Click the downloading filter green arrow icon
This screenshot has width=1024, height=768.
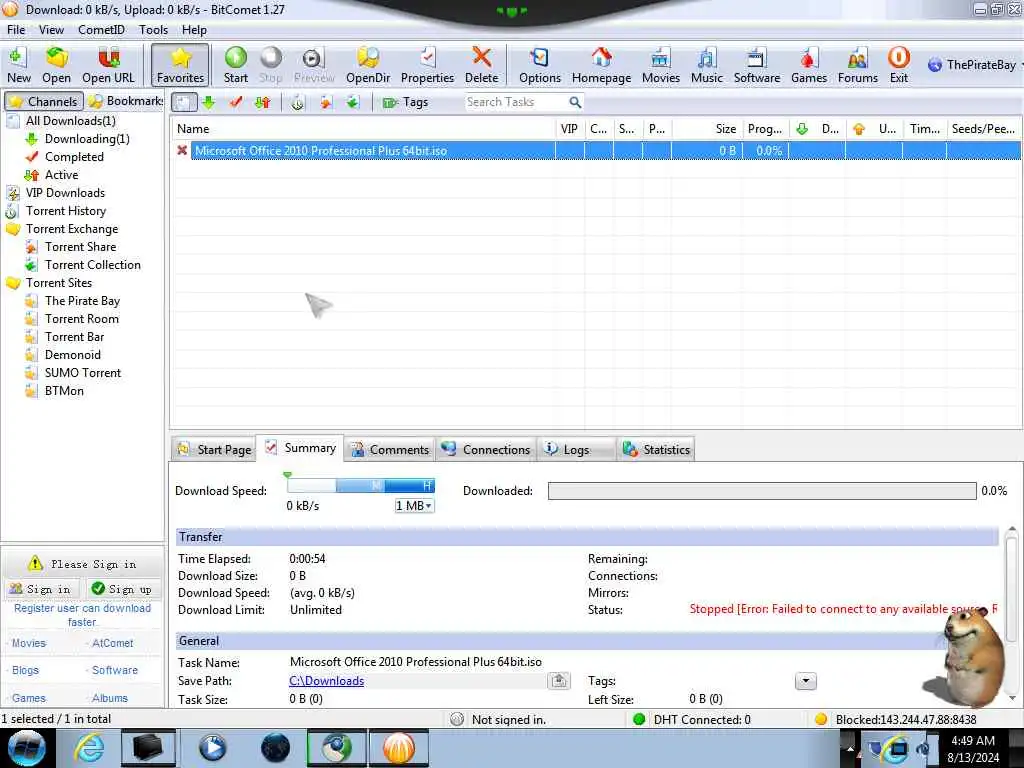coord(208,102)
